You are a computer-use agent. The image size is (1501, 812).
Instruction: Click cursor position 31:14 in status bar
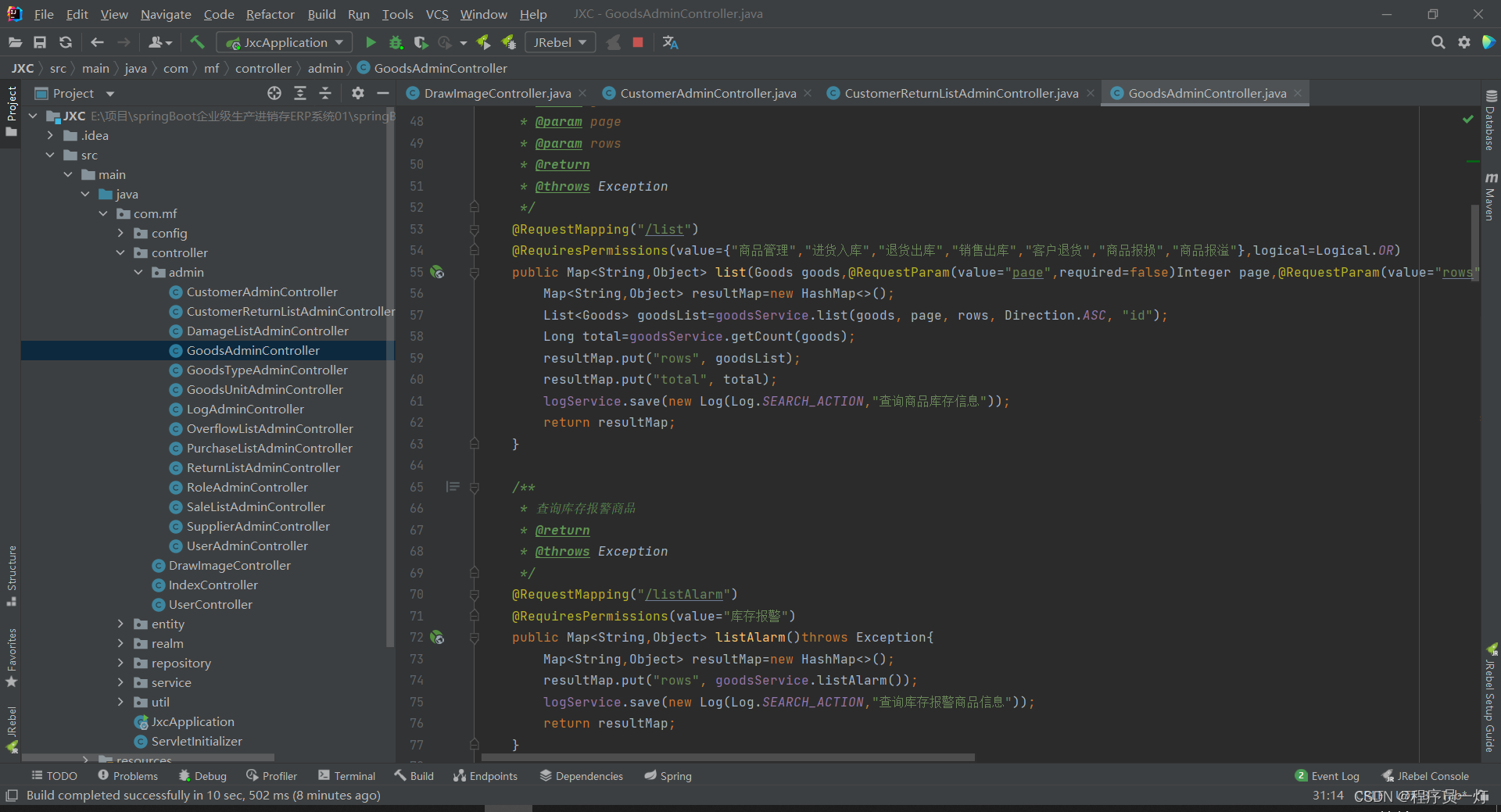point(1327,796)
